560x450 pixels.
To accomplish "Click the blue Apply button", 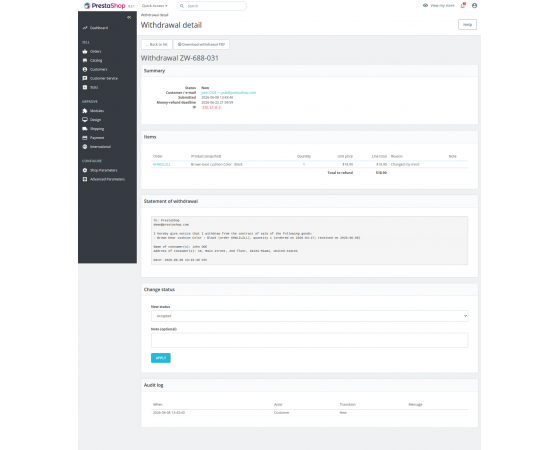I will (x=161, y=358).
